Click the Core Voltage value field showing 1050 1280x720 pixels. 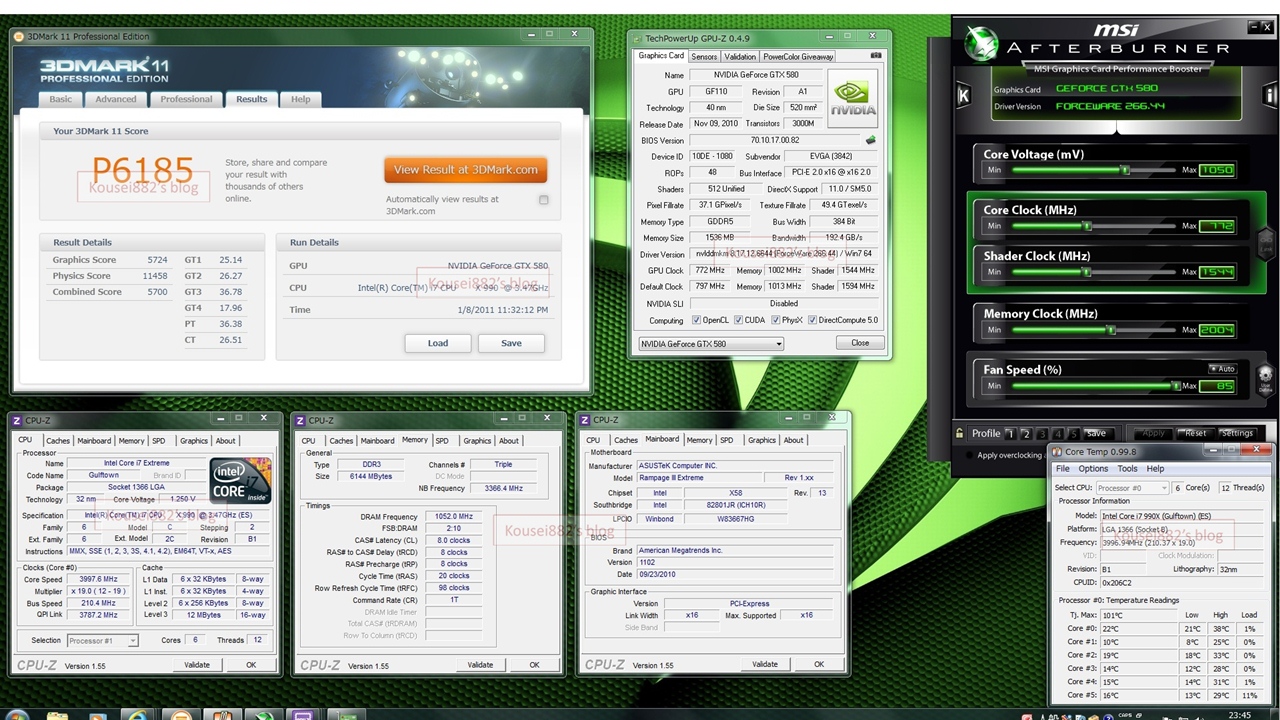1217,170
